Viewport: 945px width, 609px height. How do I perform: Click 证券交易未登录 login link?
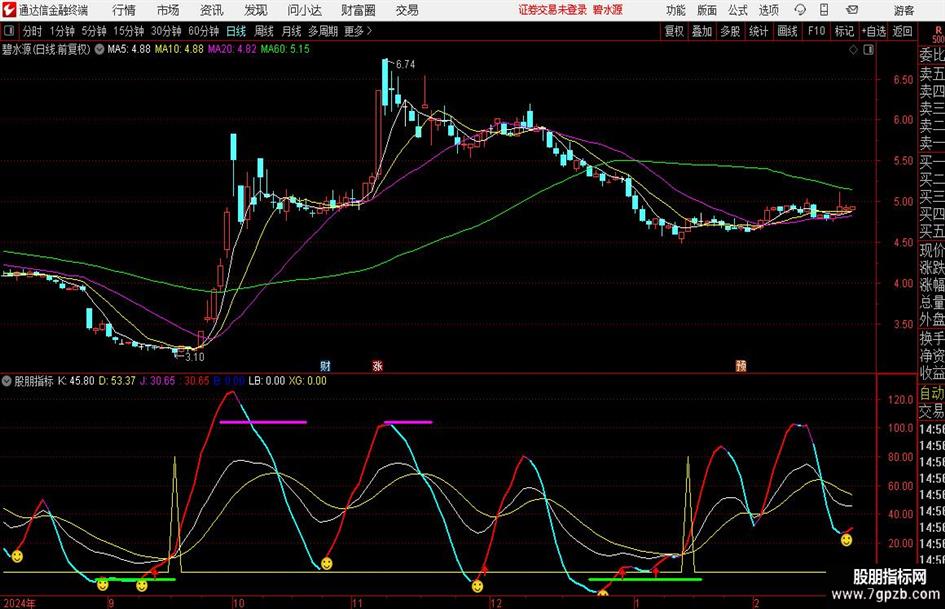tap(552, 10)
